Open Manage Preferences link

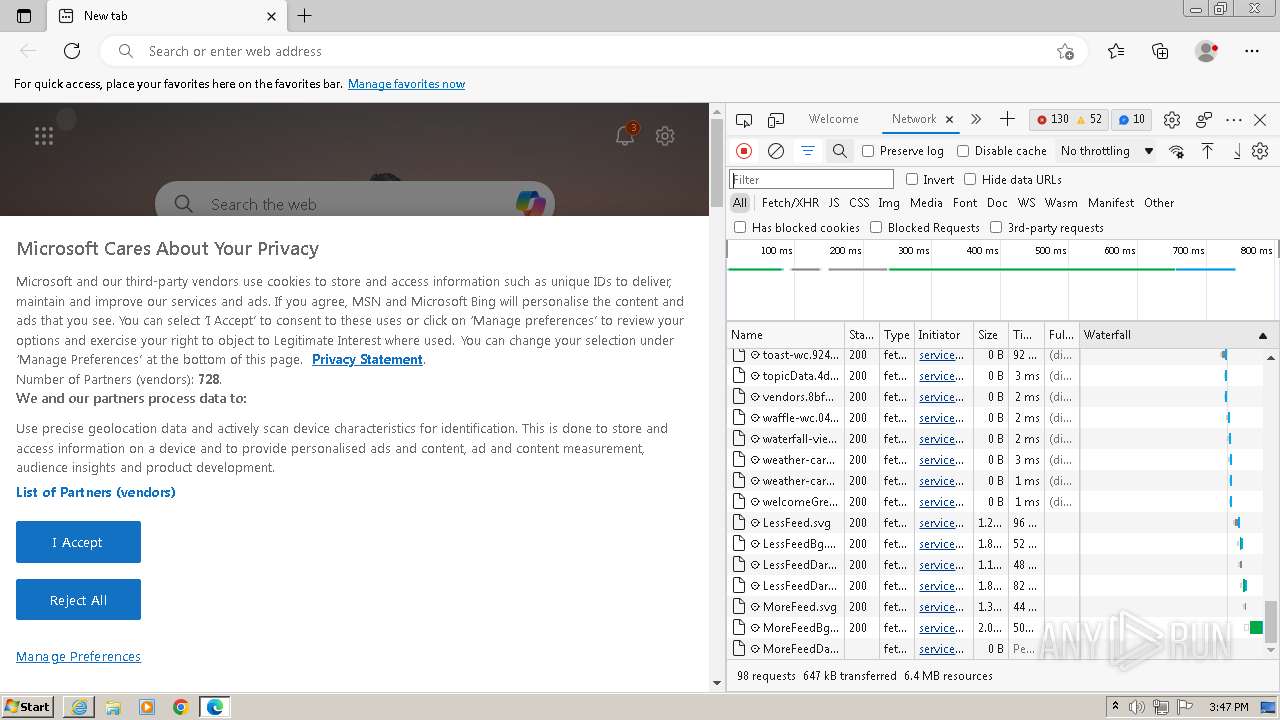[78, 656]
